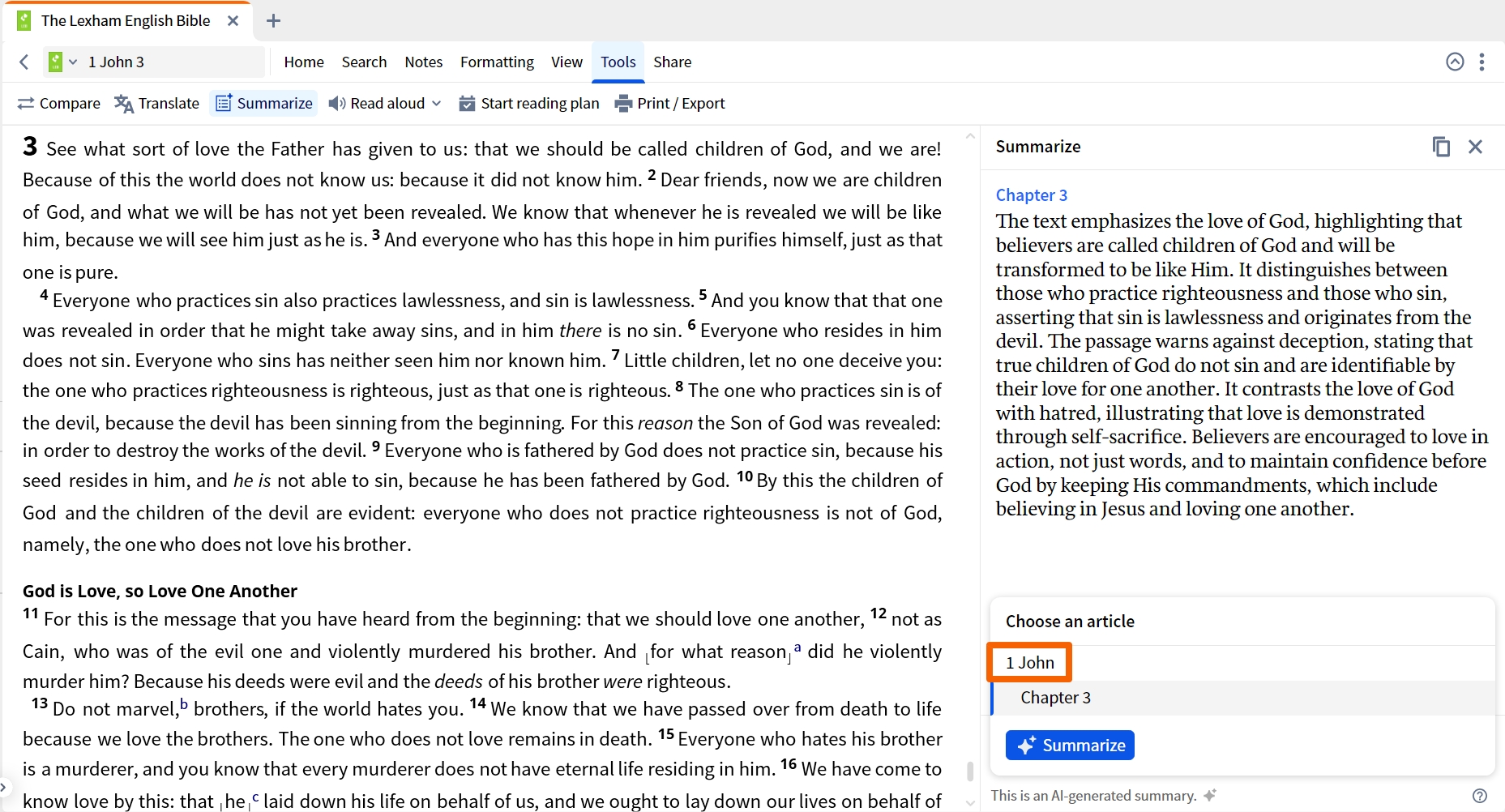
Task: Collapse the toolbar with circled chevron
Action: (1455, 62)
